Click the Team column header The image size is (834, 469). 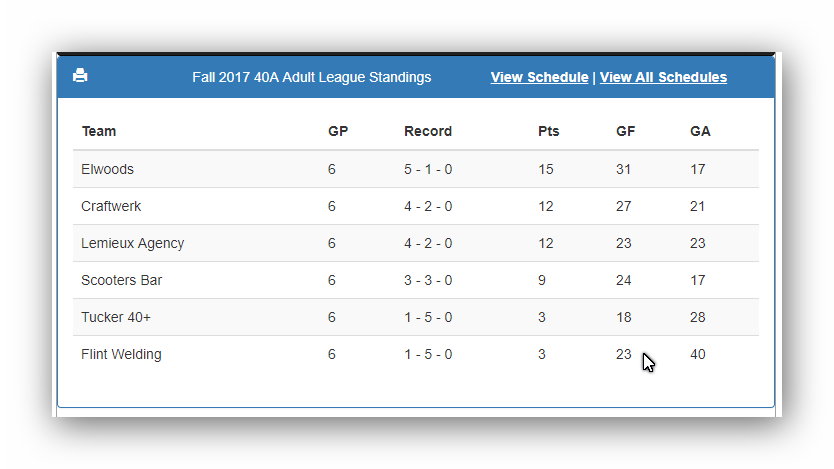click(99, 131)
